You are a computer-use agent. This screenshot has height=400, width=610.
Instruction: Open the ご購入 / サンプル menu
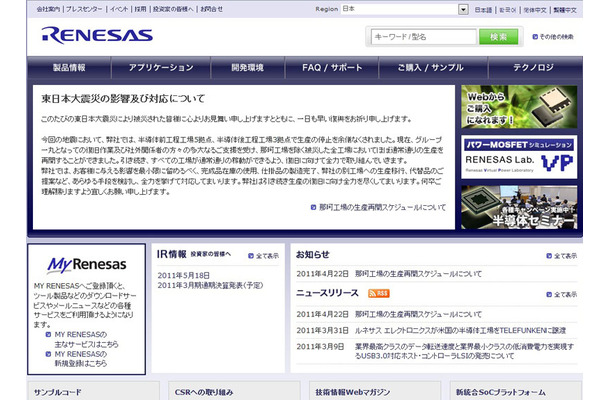pos(431,68)
